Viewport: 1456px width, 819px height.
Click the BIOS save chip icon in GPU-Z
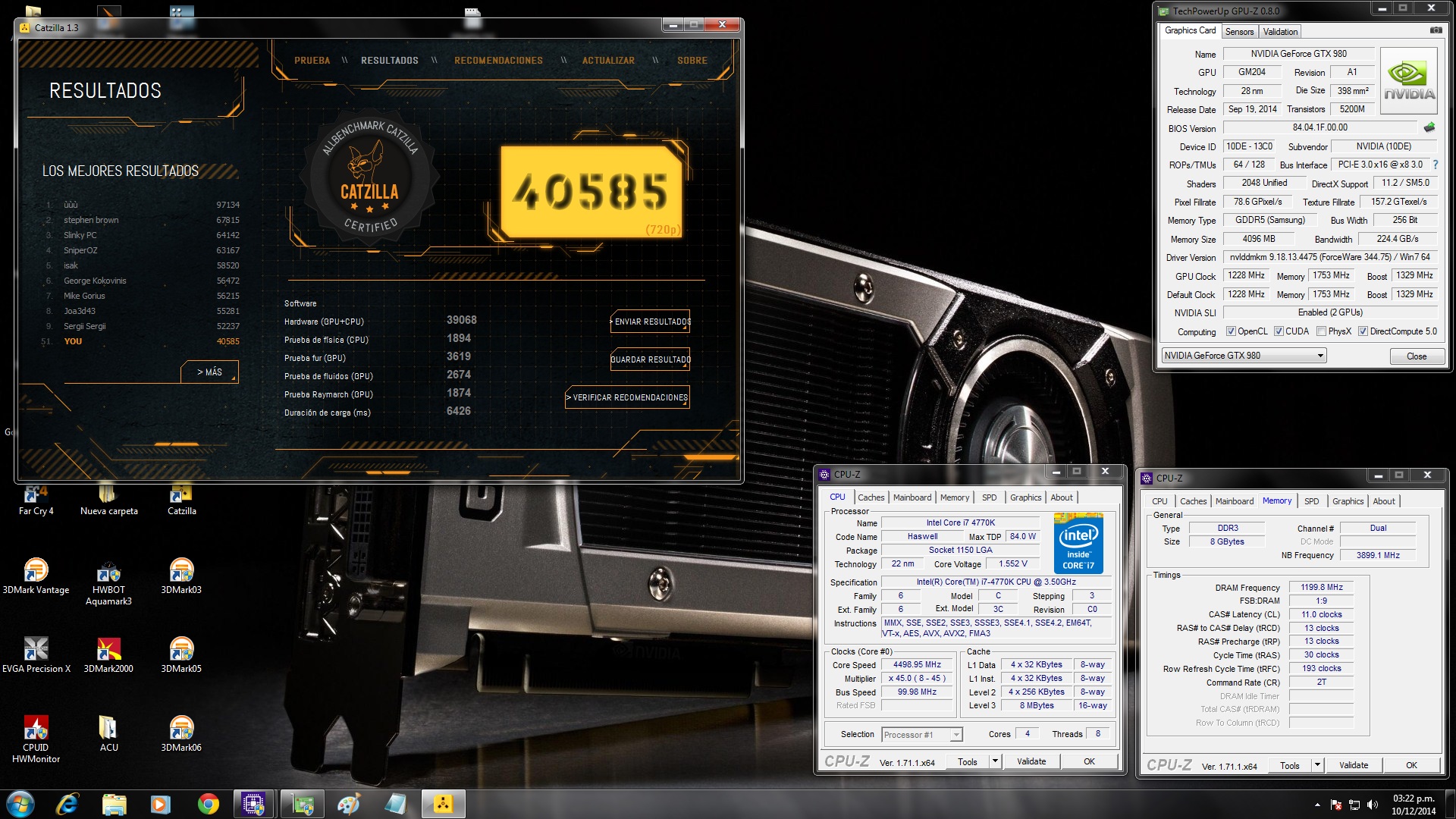1429,127
